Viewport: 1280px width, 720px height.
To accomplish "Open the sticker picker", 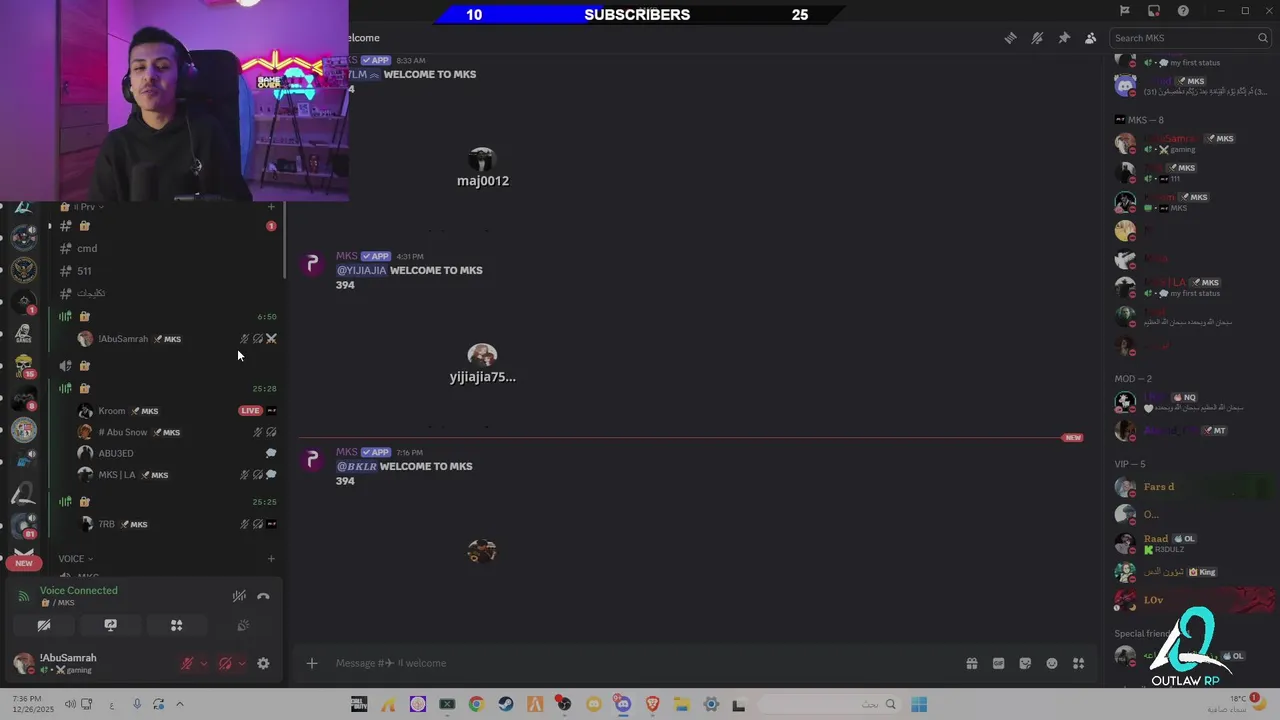I will (x=1025, y=663).
